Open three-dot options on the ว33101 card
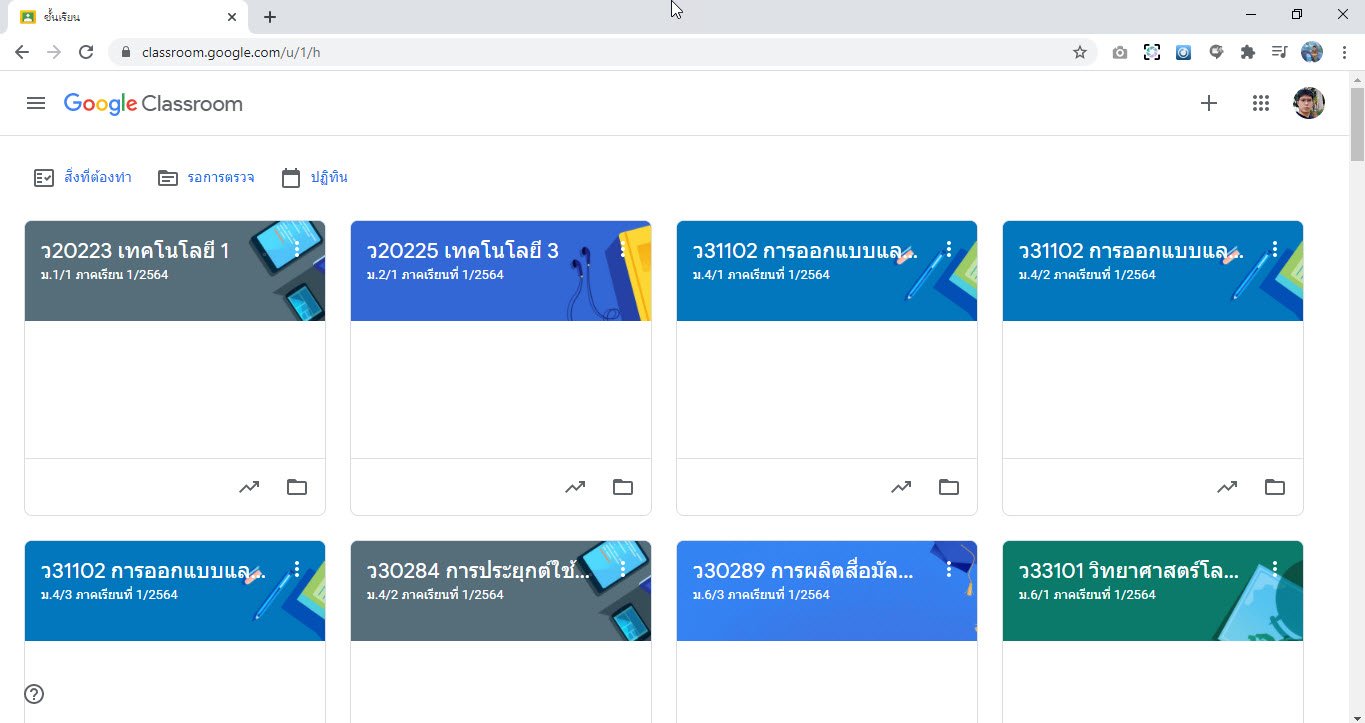 coord(1275,569)
